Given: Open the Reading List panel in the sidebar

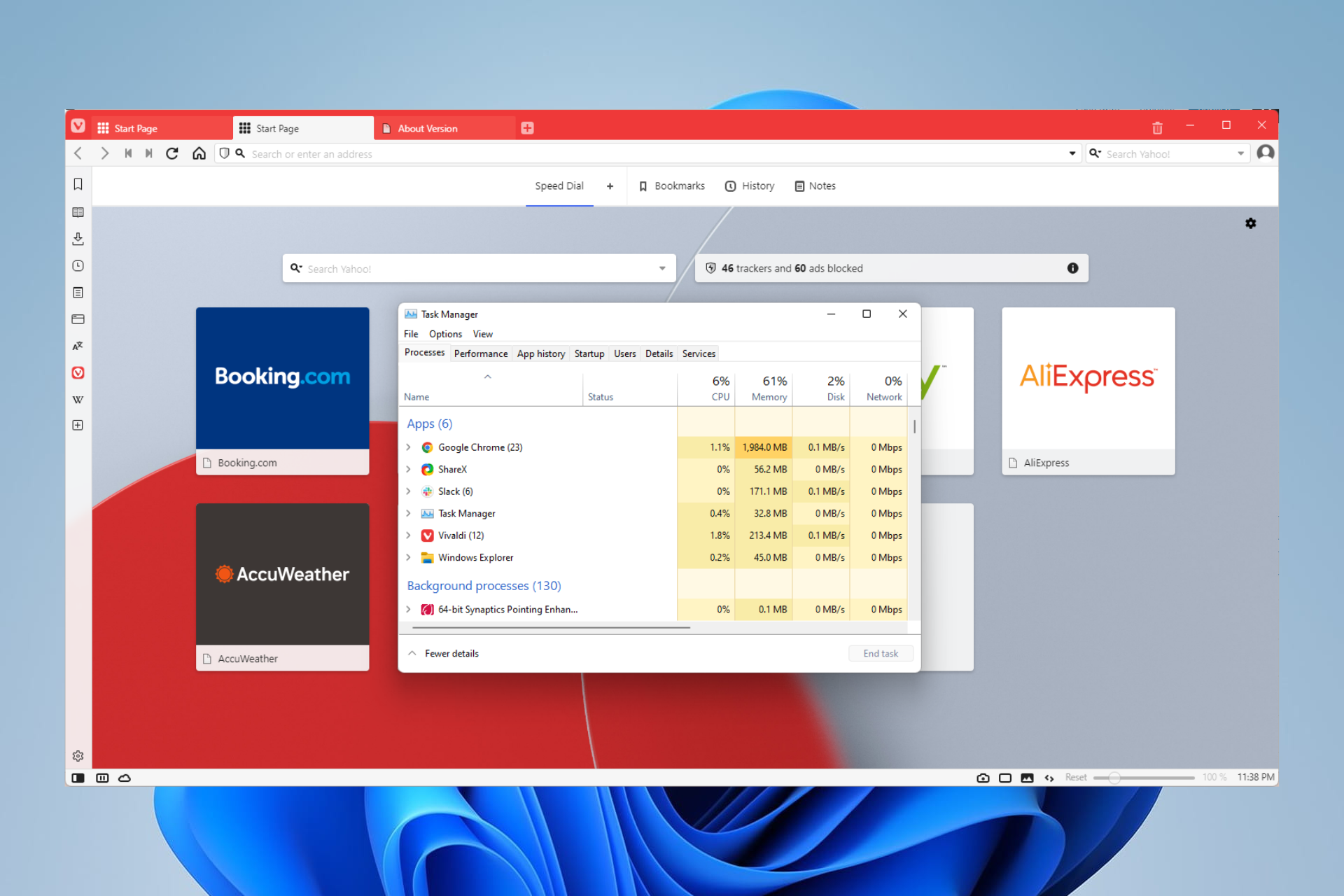Looking at the screenshot, I should click(78, 212).
